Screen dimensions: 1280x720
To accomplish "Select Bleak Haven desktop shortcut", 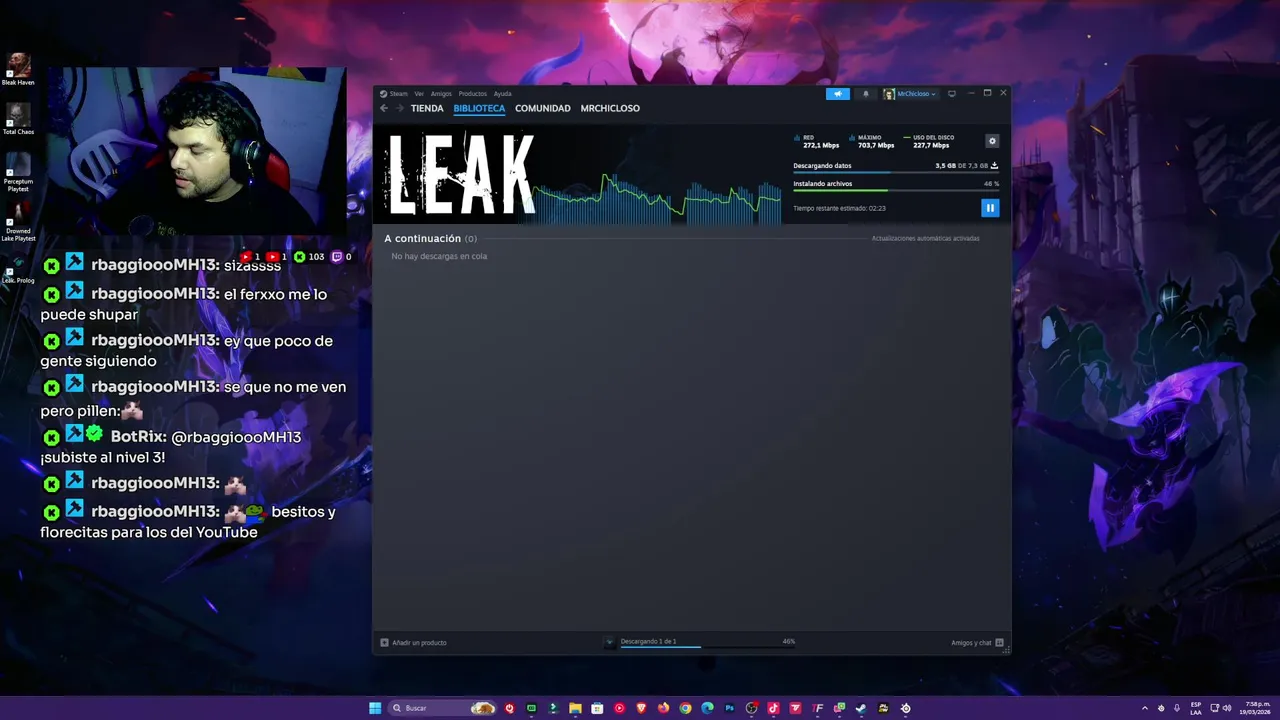I will (x=18, y=70).
